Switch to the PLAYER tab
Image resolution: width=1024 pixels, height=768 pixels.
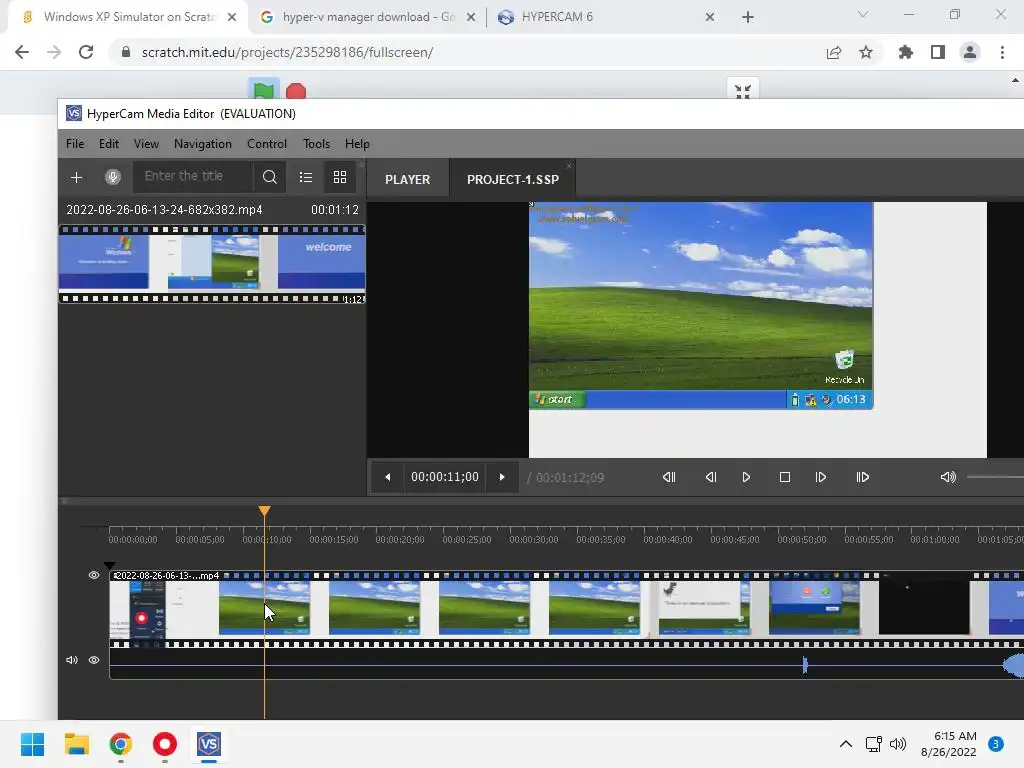coord(408,180)
